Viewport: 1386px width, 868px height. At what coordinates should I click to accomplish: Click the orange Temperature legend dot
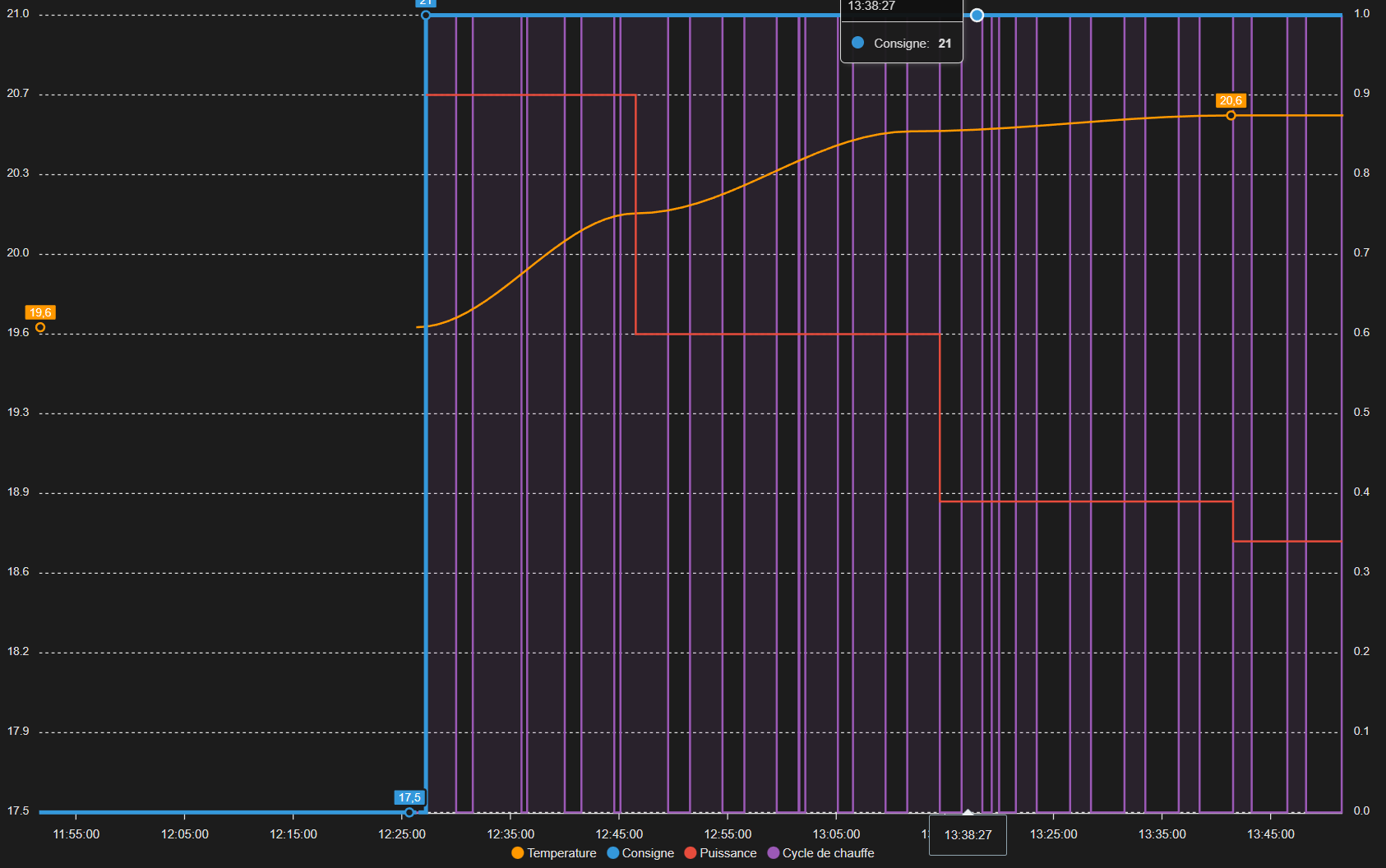tap(517, 853)
